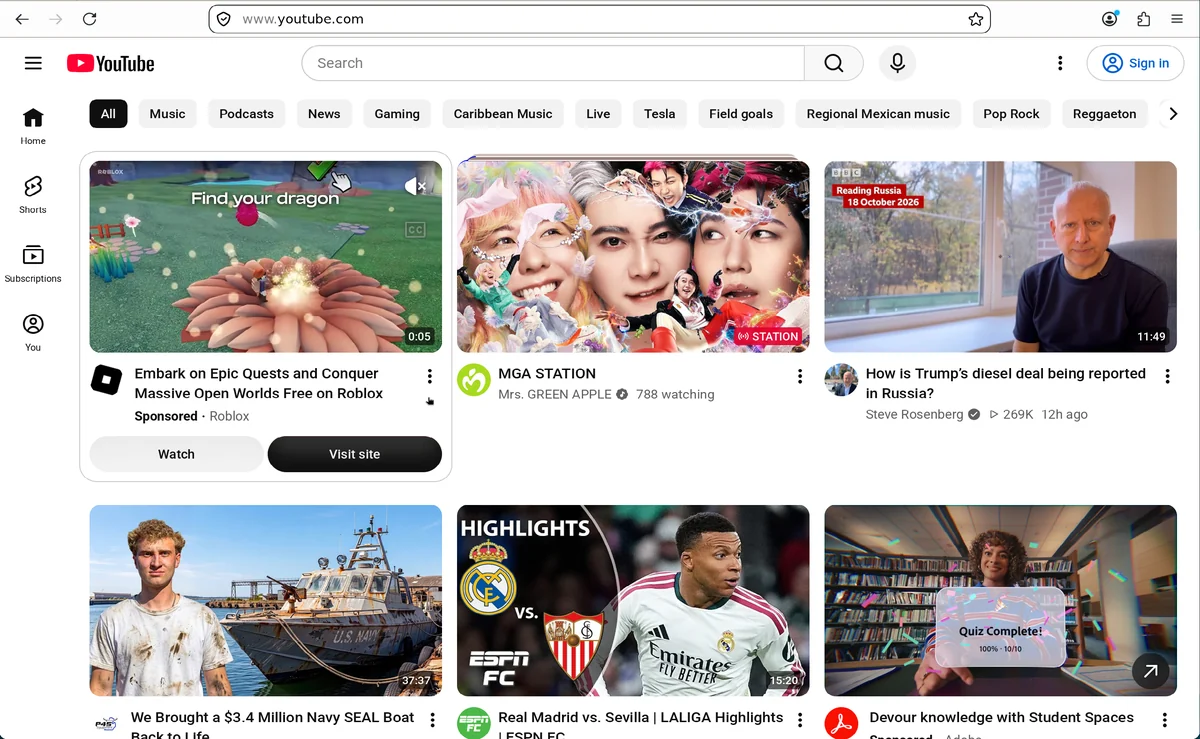Screen dimensions: 1200x739
Task: Select the Caribbean Music chip
Action: click(503, 114)
